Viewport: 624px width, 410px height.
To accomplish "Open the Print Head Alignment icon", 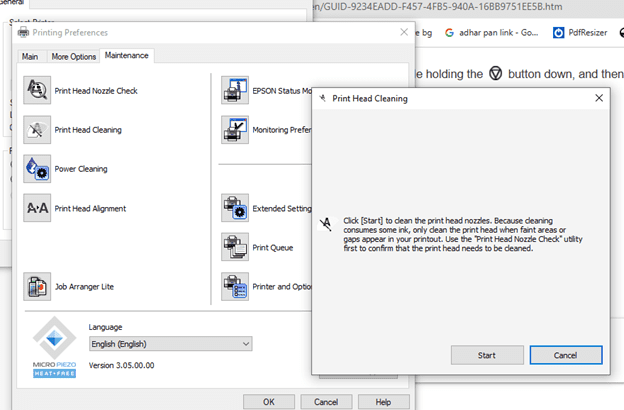I will tap(37, 208).
